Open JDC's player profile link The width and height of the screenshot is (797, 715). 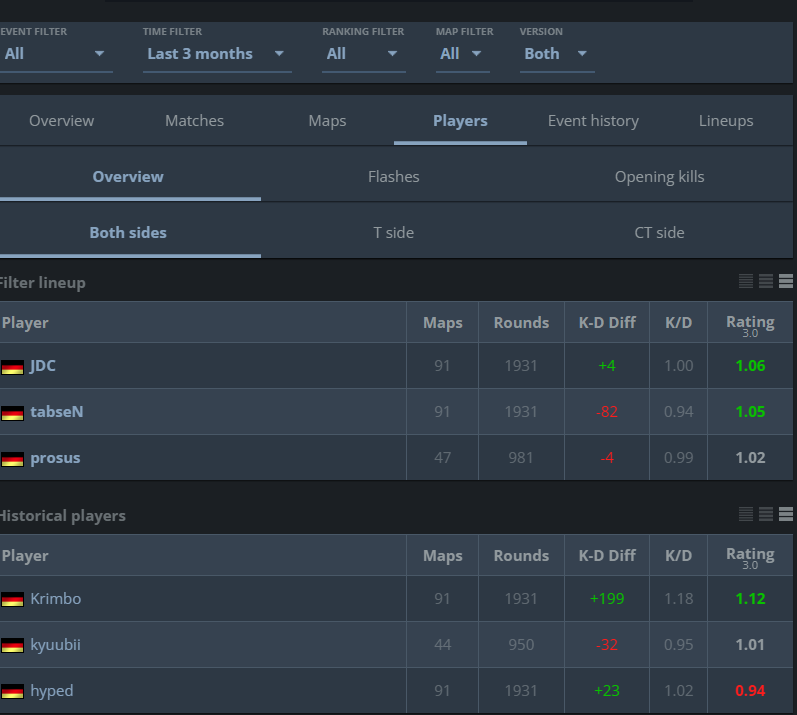[x=43, y=366]
